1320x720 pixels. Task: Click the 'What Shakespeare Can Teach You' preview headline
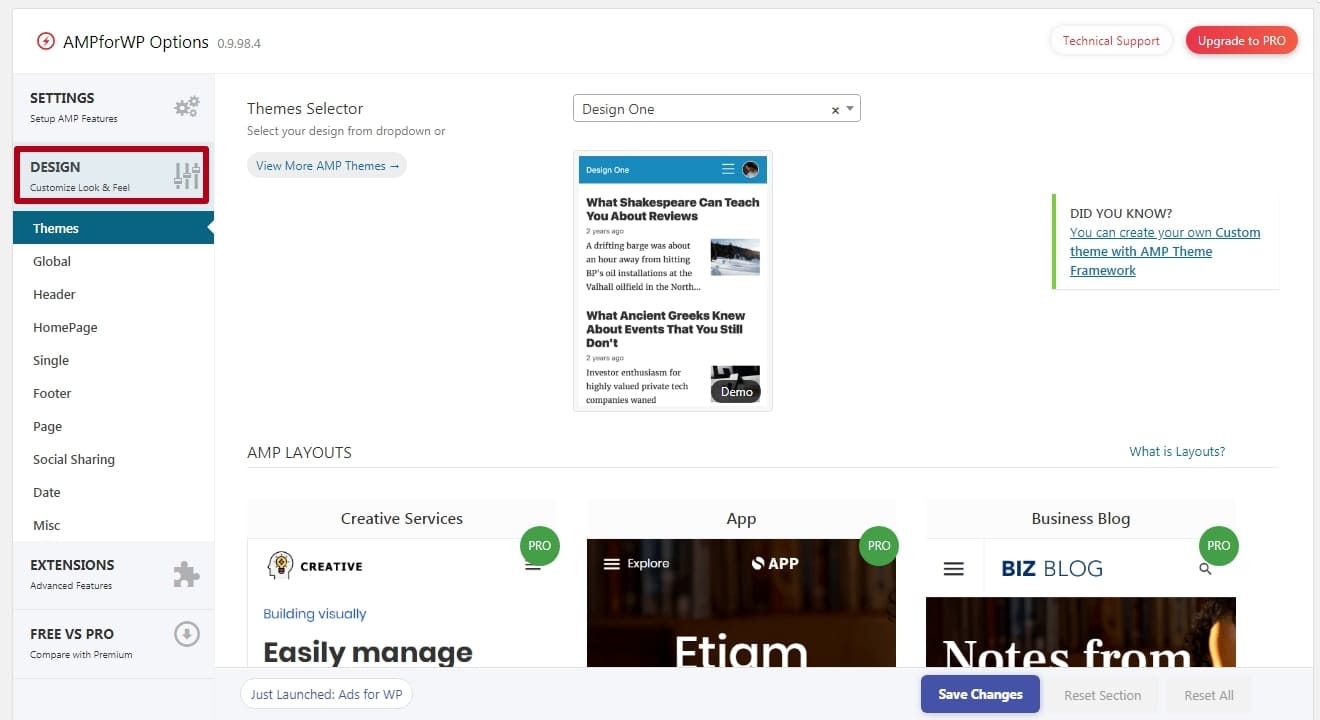(x=673, y=209)
